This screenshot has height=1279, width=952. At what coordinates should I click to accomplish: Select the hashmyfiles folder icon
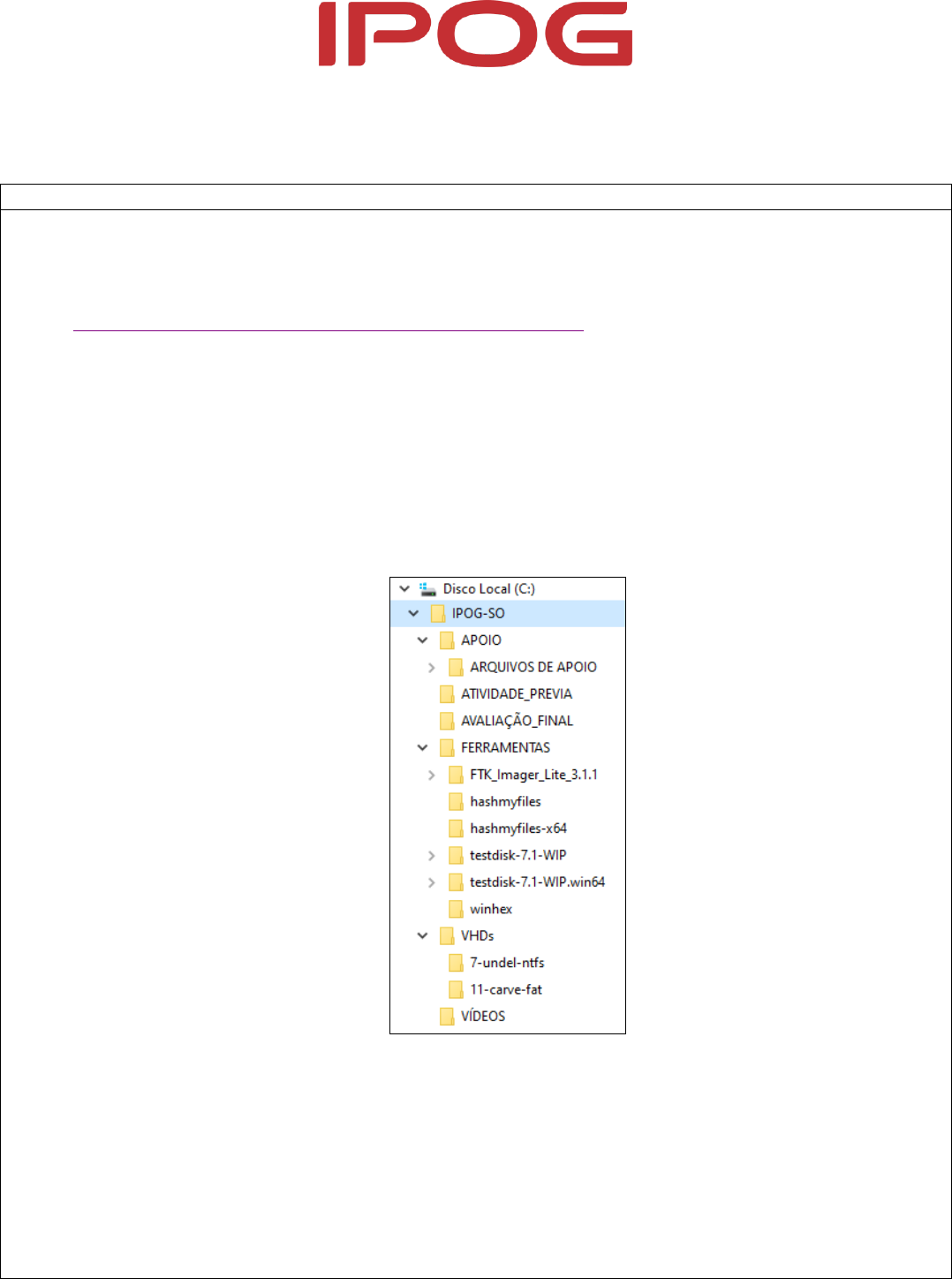point(456,802)
